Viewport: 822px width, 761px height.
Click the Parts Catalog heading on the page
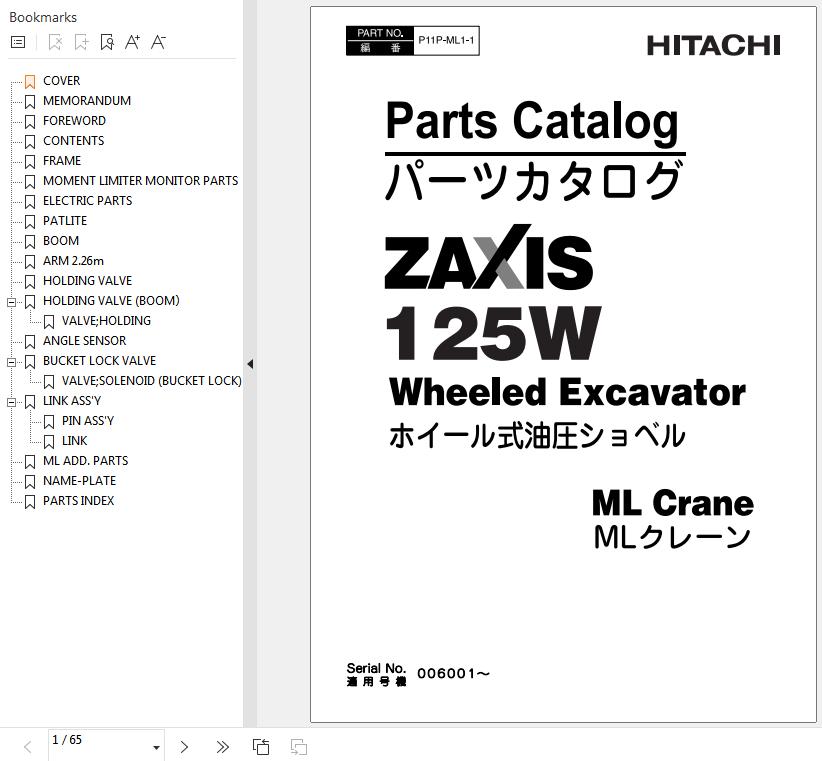(x=533, y=122)
